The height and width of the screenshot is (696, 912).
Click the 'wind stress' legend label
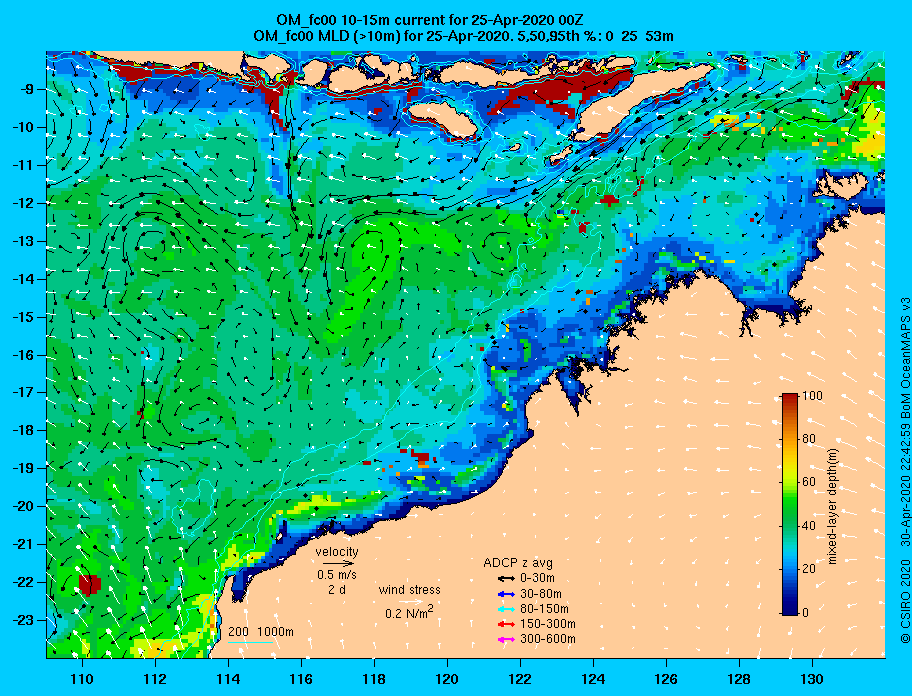point(409,590)
